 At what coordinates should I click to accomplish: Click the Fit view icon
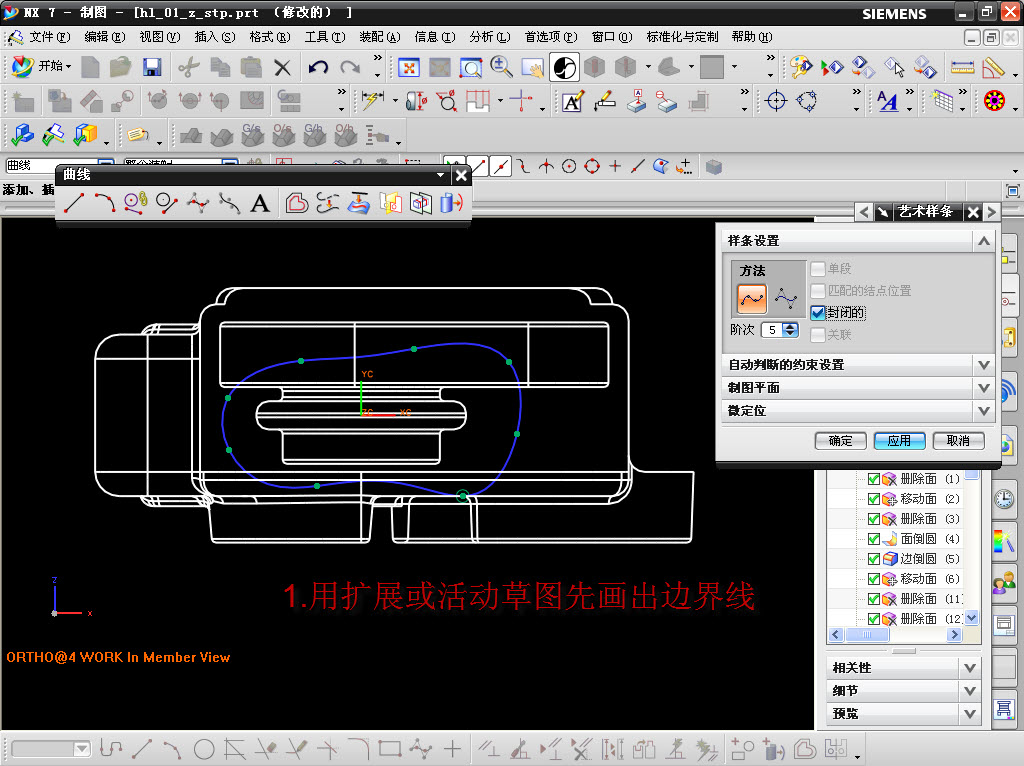click(409, 67)
